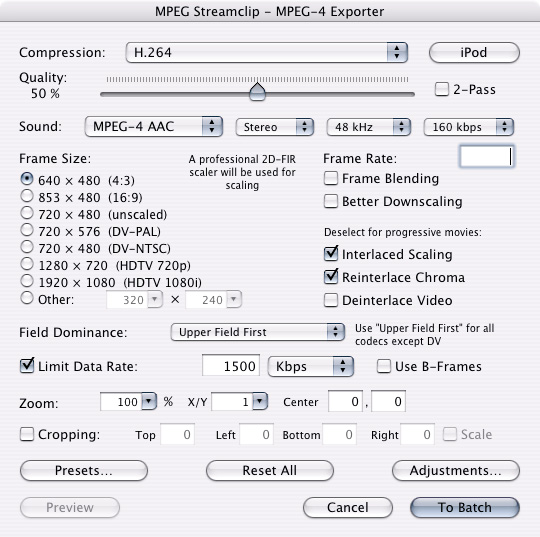Click the To Batch button

pyautogui.click(x=465, y=507)
